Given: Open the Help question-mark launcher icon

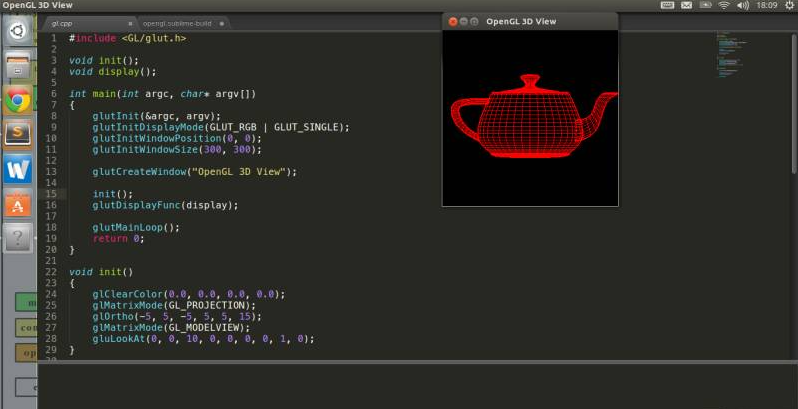Looking at the screenshot, I should point(18,238).
